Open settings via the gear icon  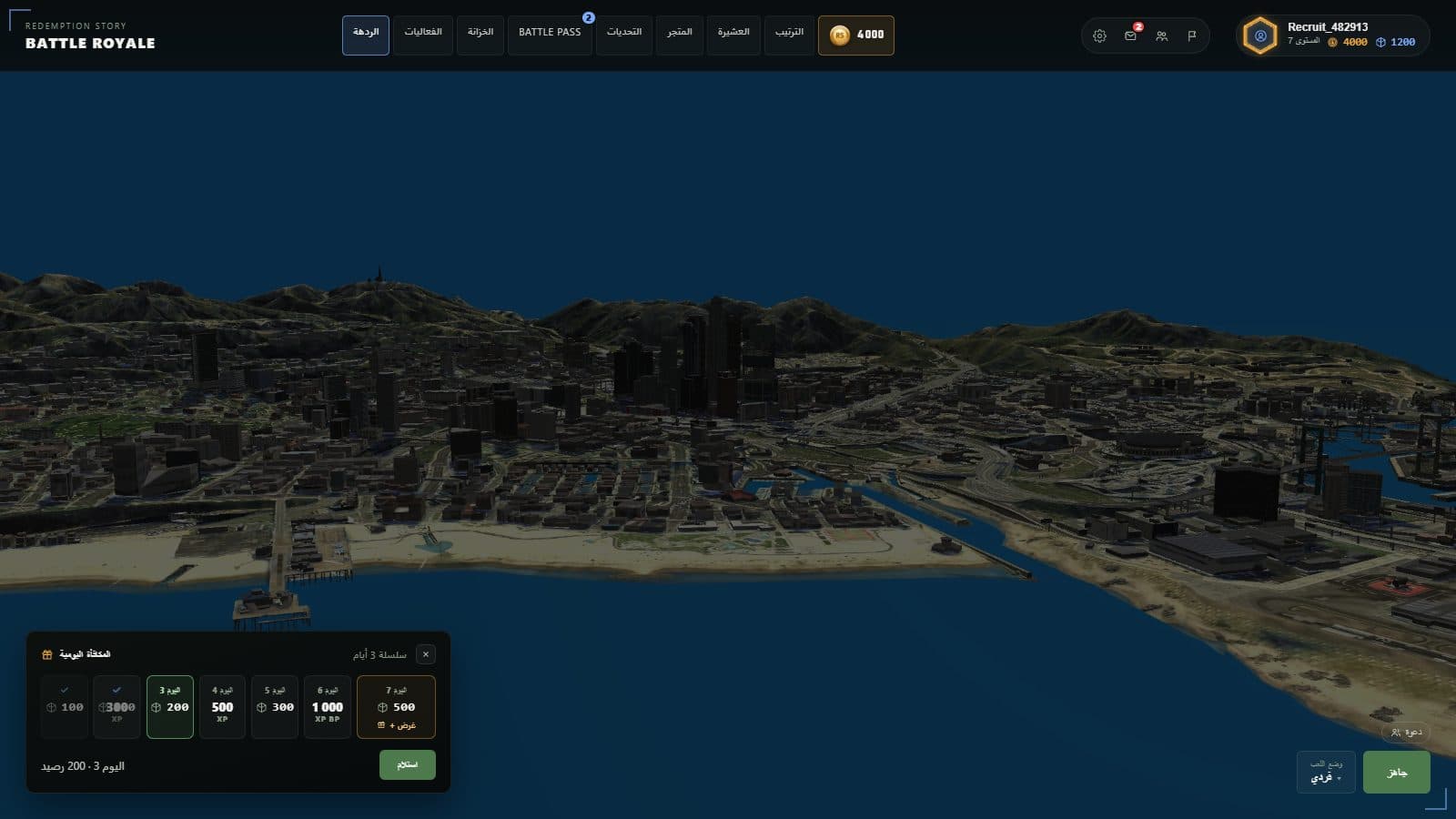[x=1099, y=35]
